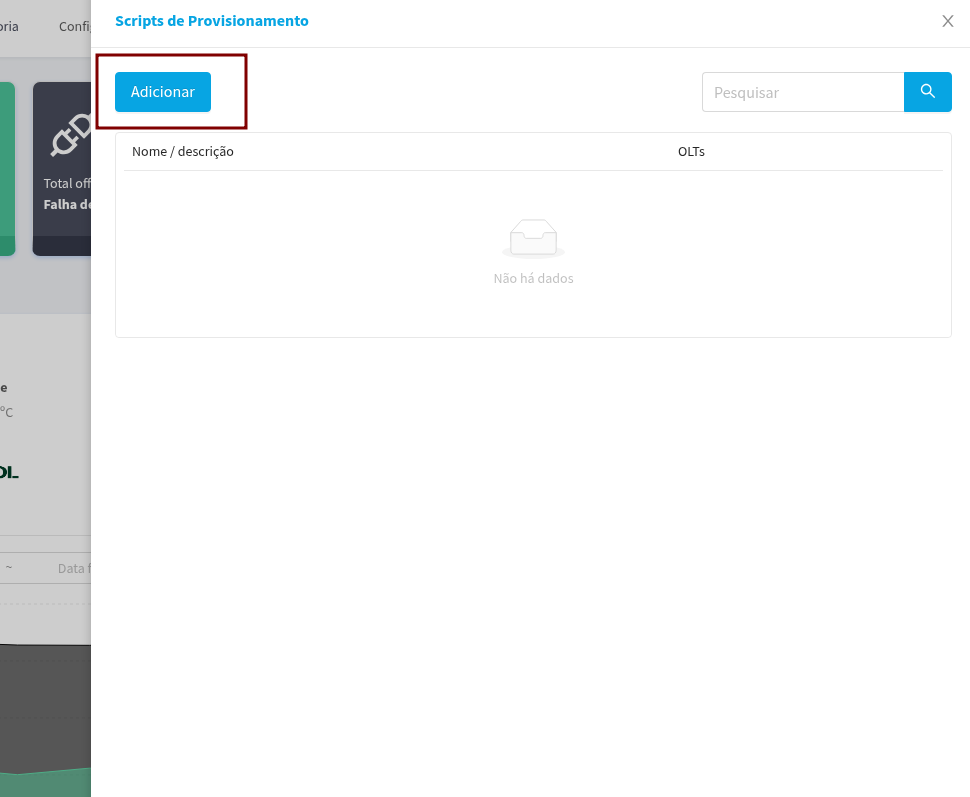Viewport: 970px width, 797px height.
Task: Click the Scripts de Provisionamento title
Action: pos(211,21)
